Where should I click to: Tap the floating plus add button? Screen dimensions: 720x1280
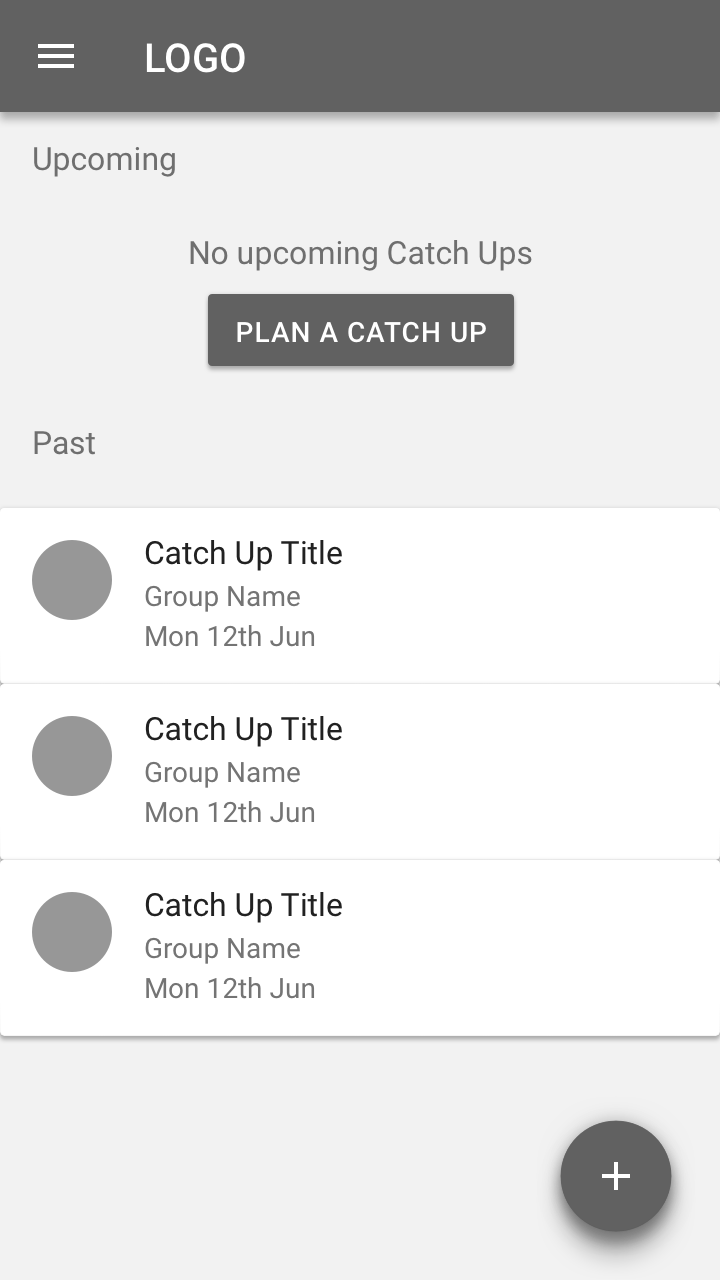(615, 1176)
